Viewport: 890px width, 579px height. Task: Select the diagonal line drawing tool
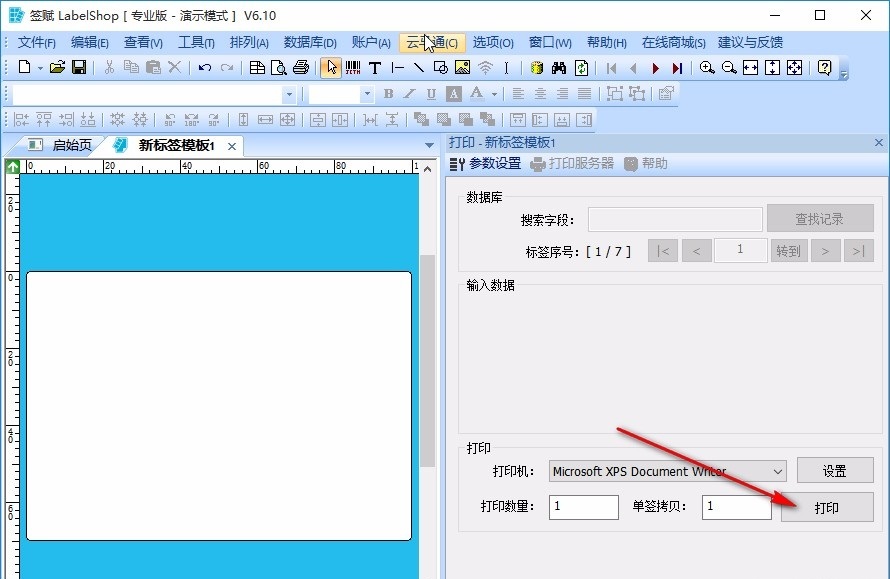point(418,67)
